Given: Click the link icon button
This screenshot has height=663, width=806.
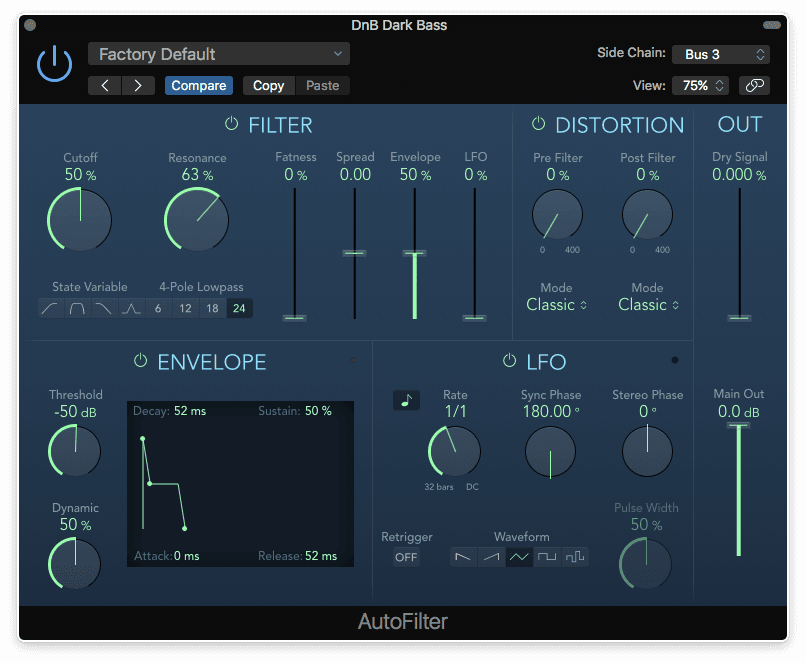Looking at the screenshot, I should (x=754, y=85).
